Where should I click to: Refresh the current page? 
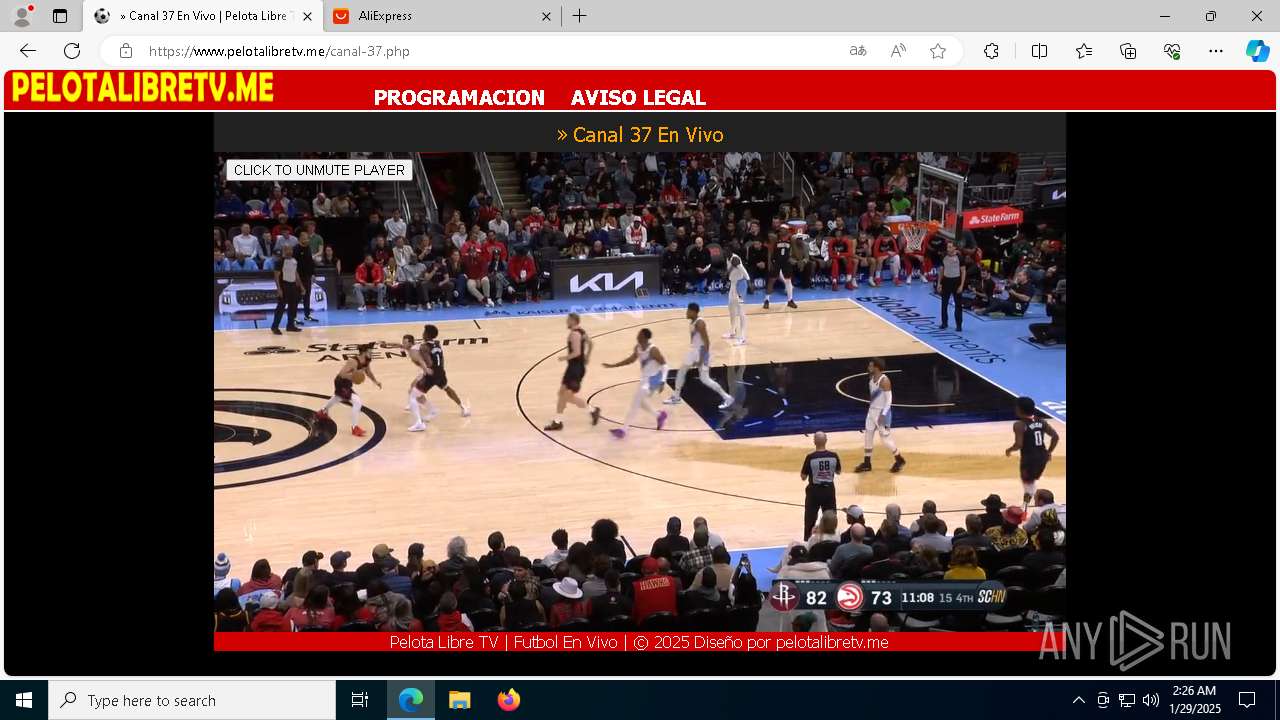click(72, 51)
